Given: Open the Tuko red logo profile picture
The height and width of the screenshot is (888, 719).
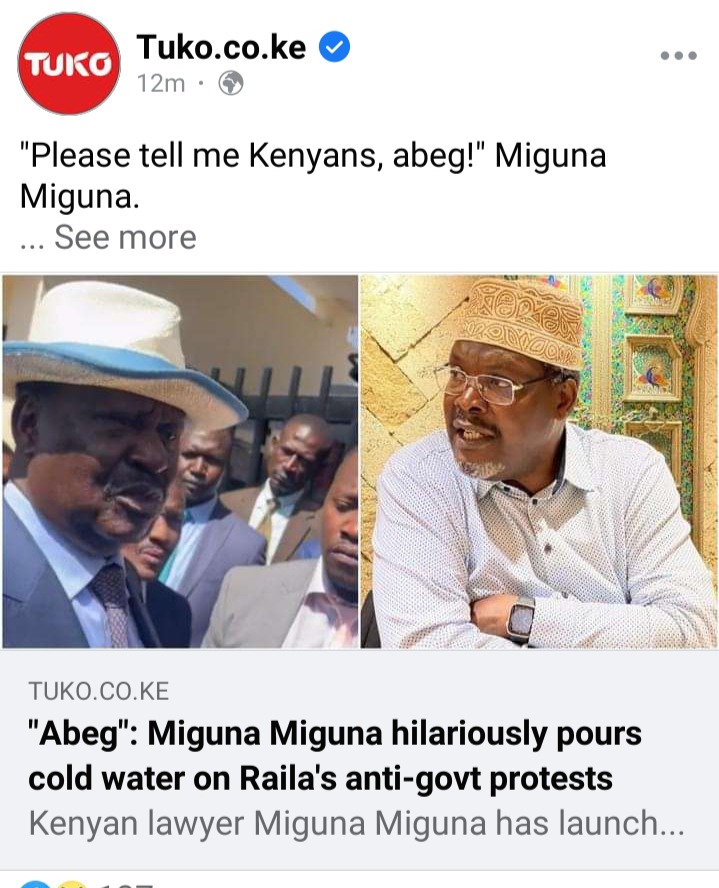Looking at the screenshot, I should click(x=69, y=63).
